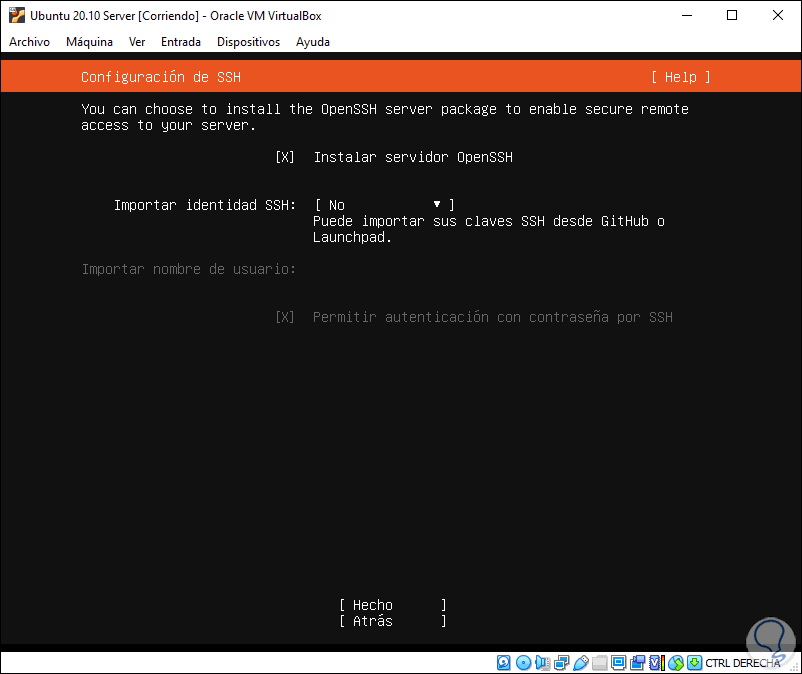Image resolution: width=802 pixels, height=674 pixels.
Task: Click the CTRL DERECHA host key label
Action: coord(742,663)
